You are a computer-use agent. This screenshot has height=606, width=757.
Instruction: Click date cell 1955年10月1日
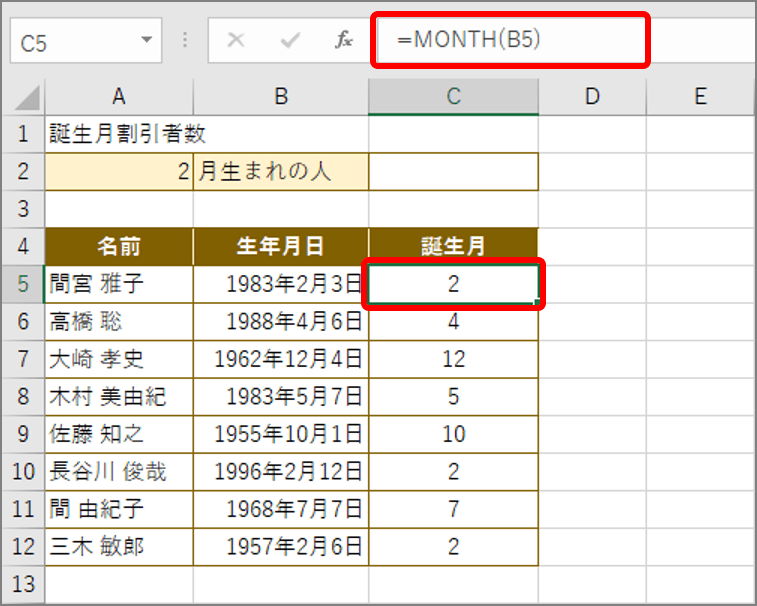tap(281, 434)
